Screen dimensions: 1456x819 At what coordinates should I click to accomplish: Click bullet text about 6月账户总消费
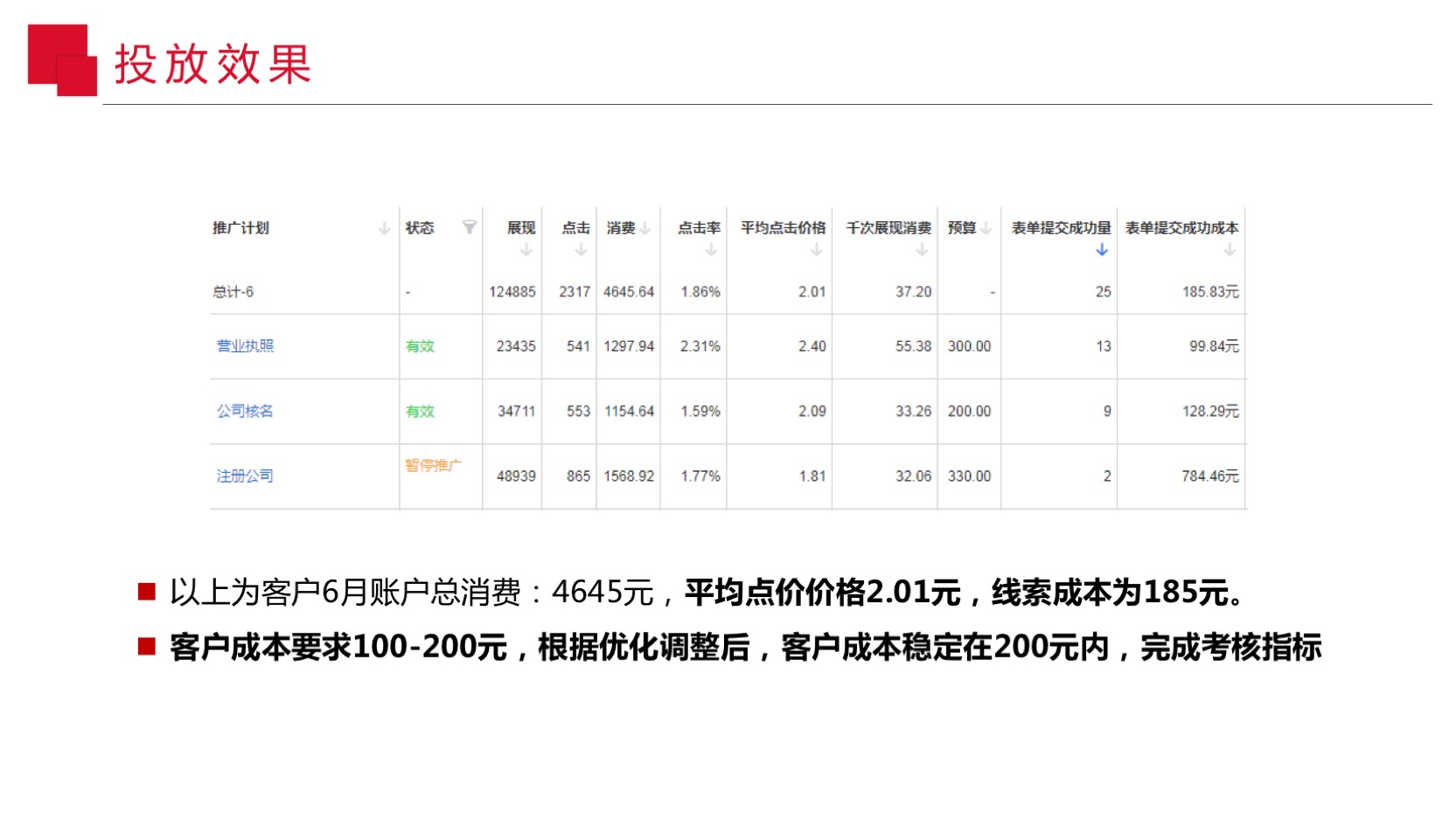707,593
